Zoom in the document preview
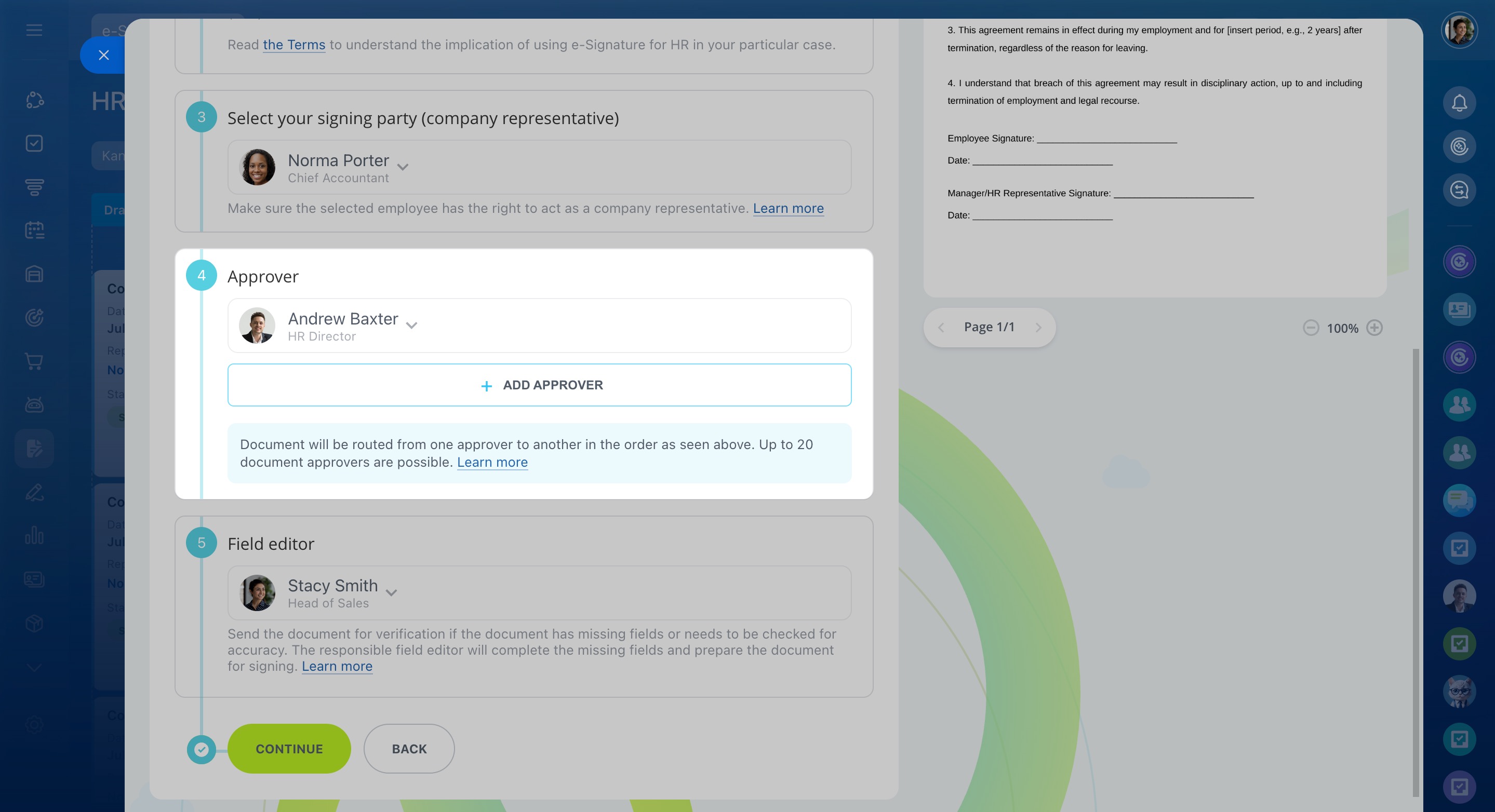The height and width of the screenshot is (812, 1495). 1374,328
